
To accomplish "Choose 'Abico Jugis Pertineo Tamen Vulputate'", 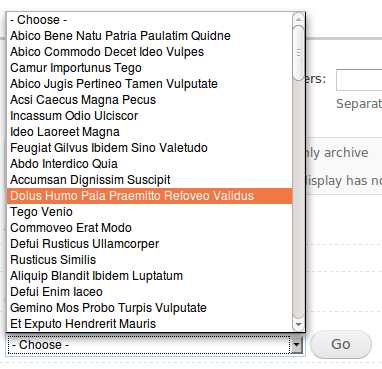I will coord(149,84).
